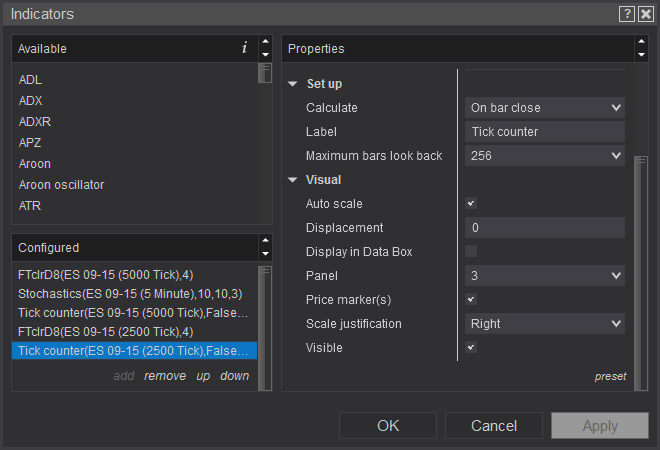This screenshot has width=660, height=450.
Task: Open Maximum bars look back dropdown
Action: pos(545,156)
